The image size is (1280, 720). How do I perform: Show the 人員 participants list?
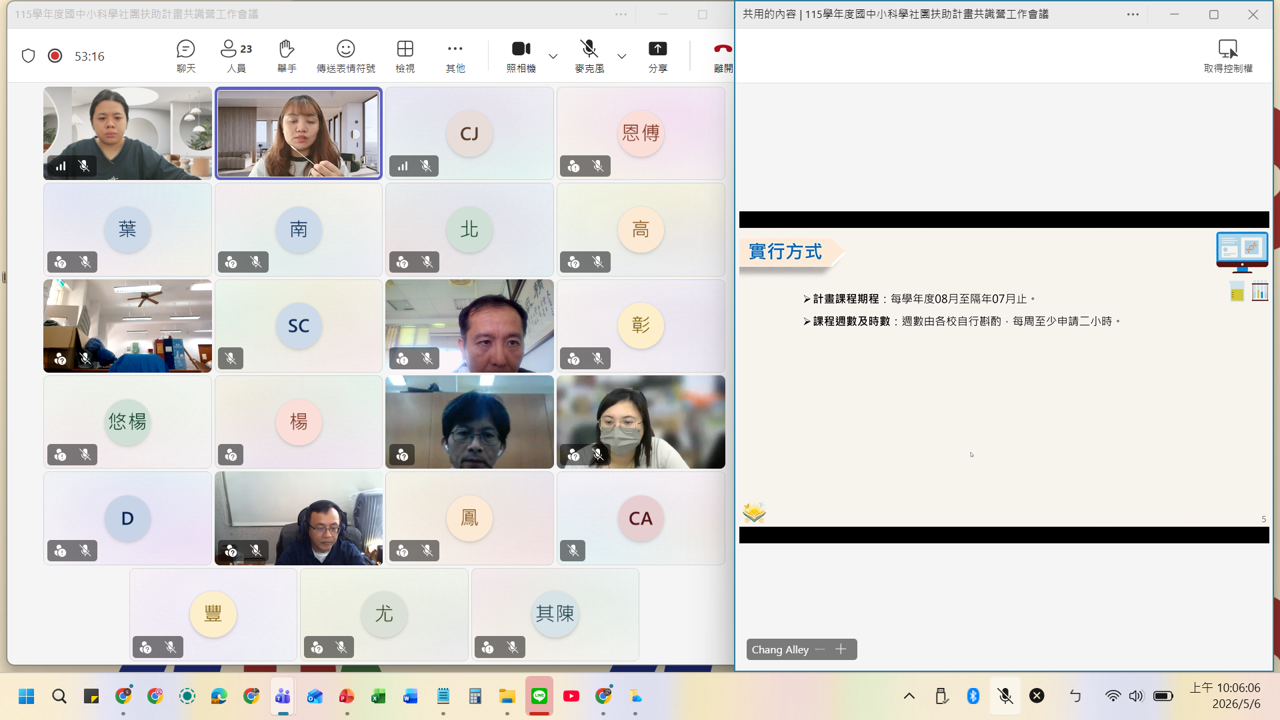click(x=236, y=56)
